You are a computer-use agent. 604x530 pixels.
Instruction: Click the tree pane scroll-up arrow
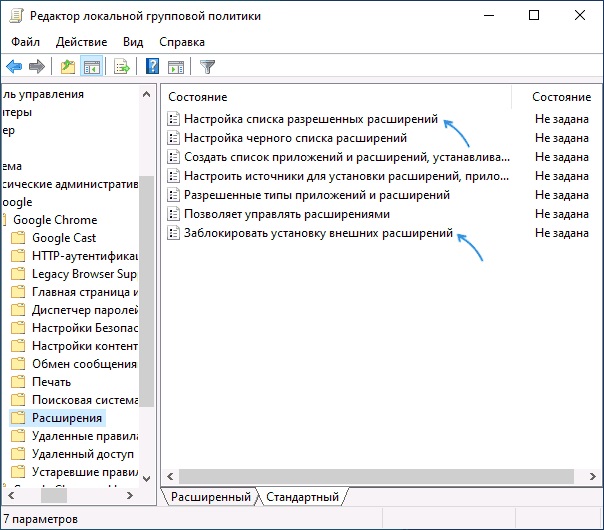click(x=146, y=94)
